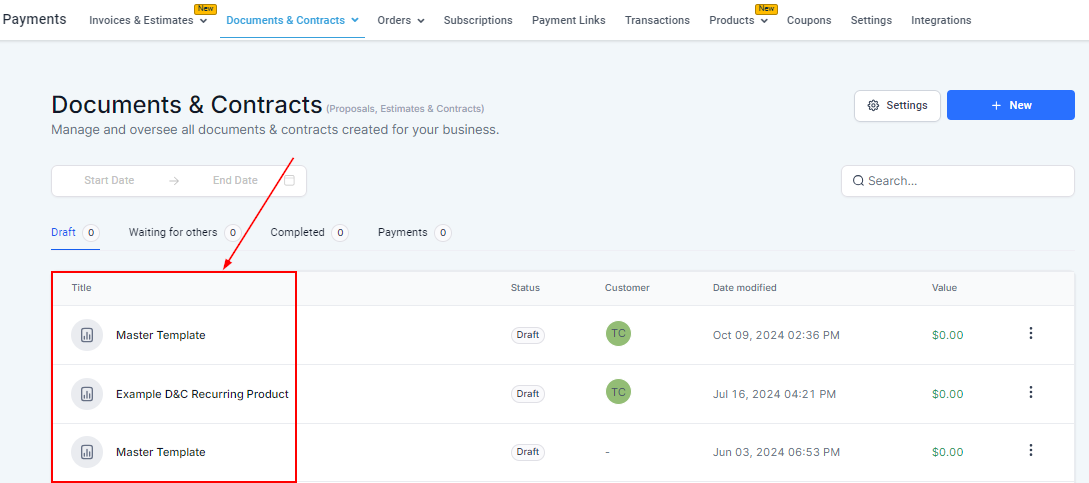The image size is (1089, 483).
Task: Open Settings button beside New
Action: 897,105
